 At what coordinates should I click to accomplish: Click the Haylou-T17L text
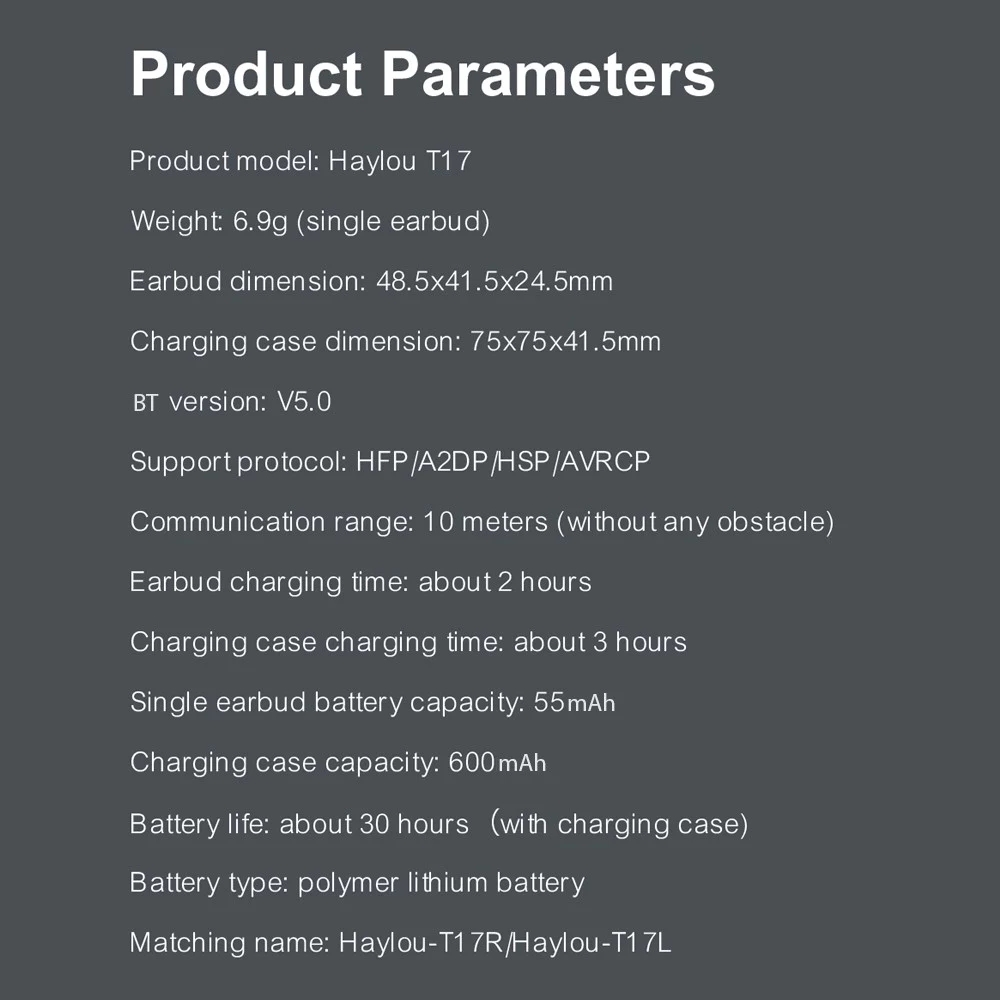click(591, 943)
